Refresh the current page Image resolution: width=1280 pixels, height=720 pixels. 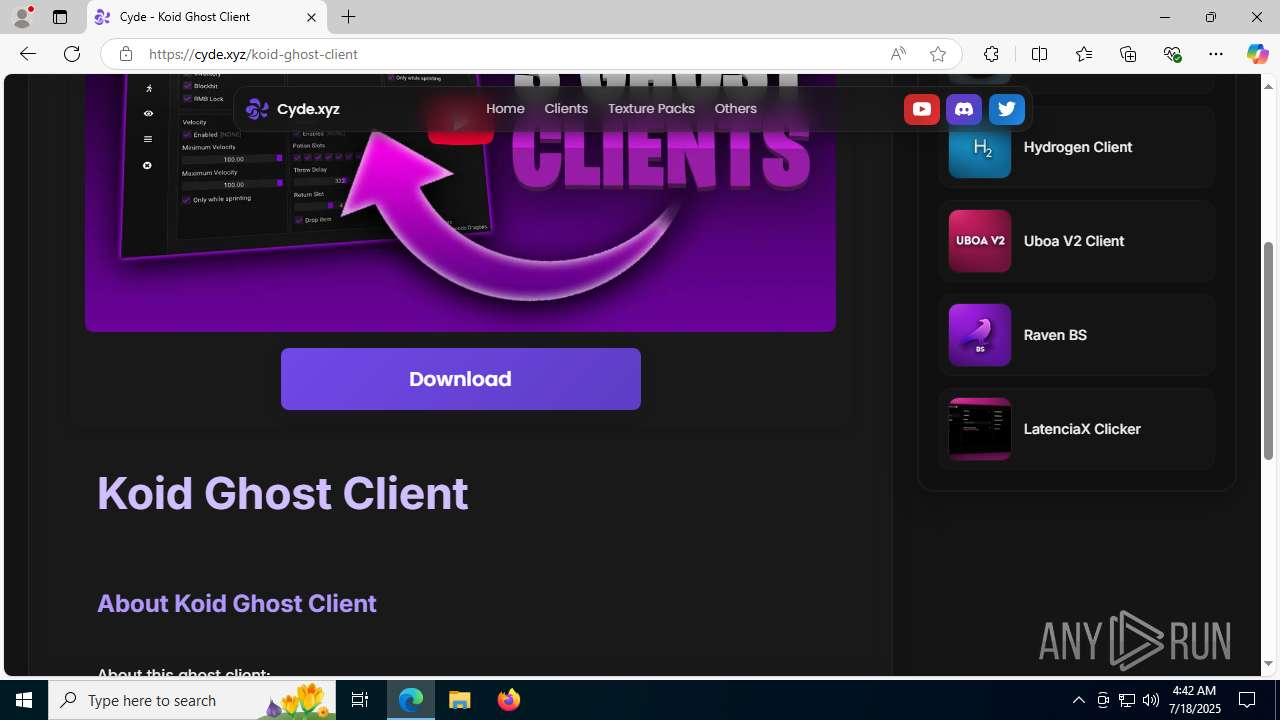point(72,54)
